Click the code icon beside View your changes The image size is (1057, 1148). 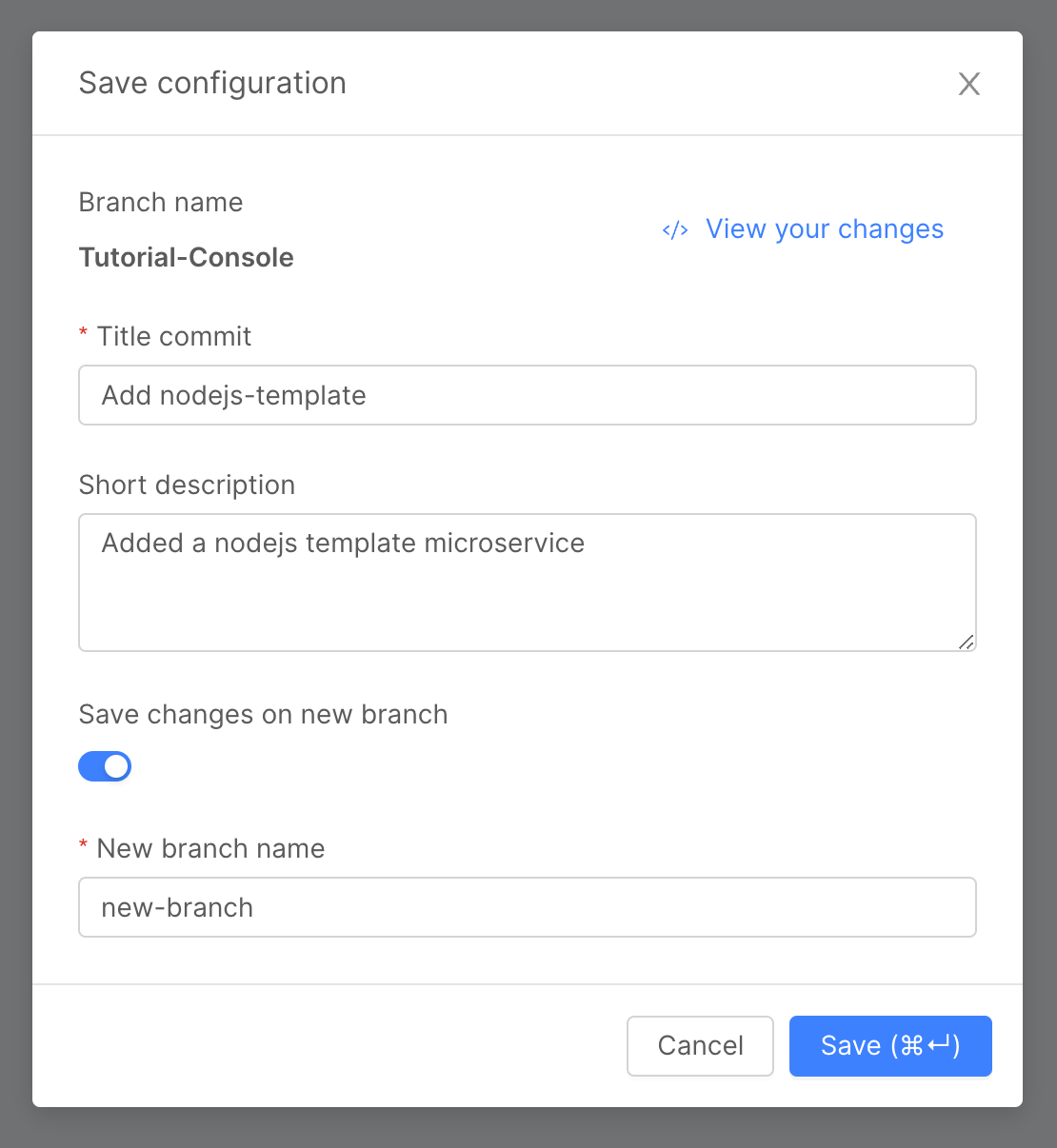[x=675, y=229]
